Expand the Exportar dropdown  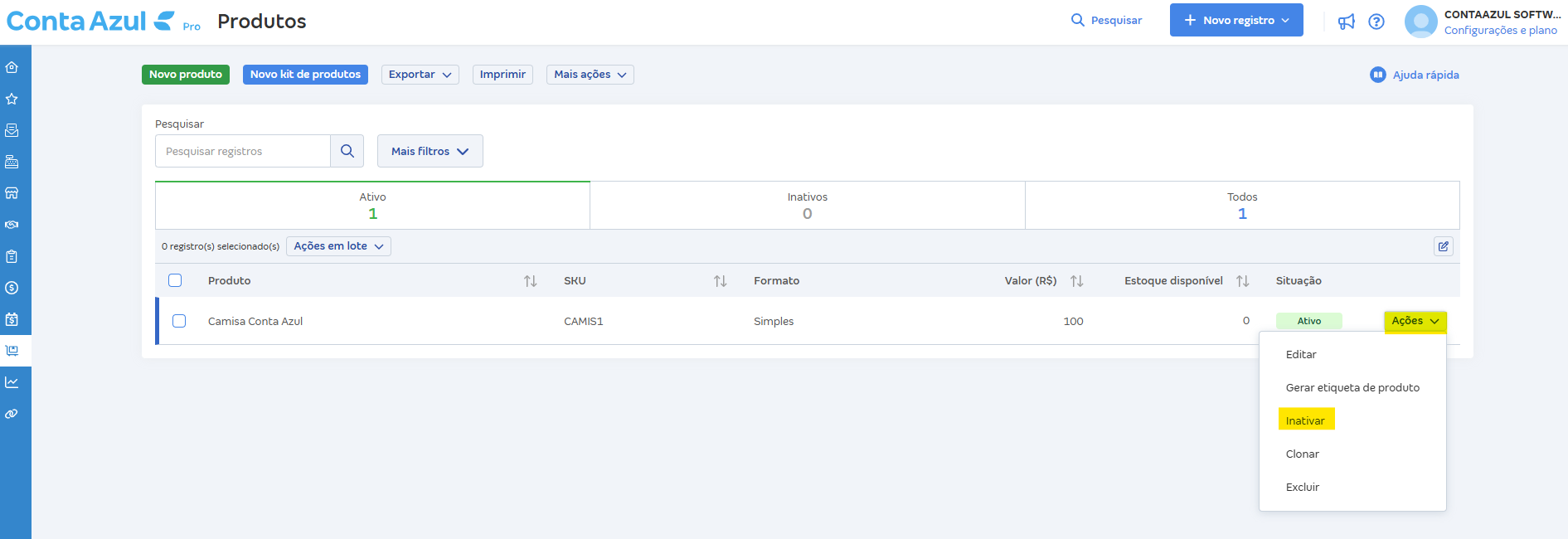pyautogui.click(x=420, y=75)
